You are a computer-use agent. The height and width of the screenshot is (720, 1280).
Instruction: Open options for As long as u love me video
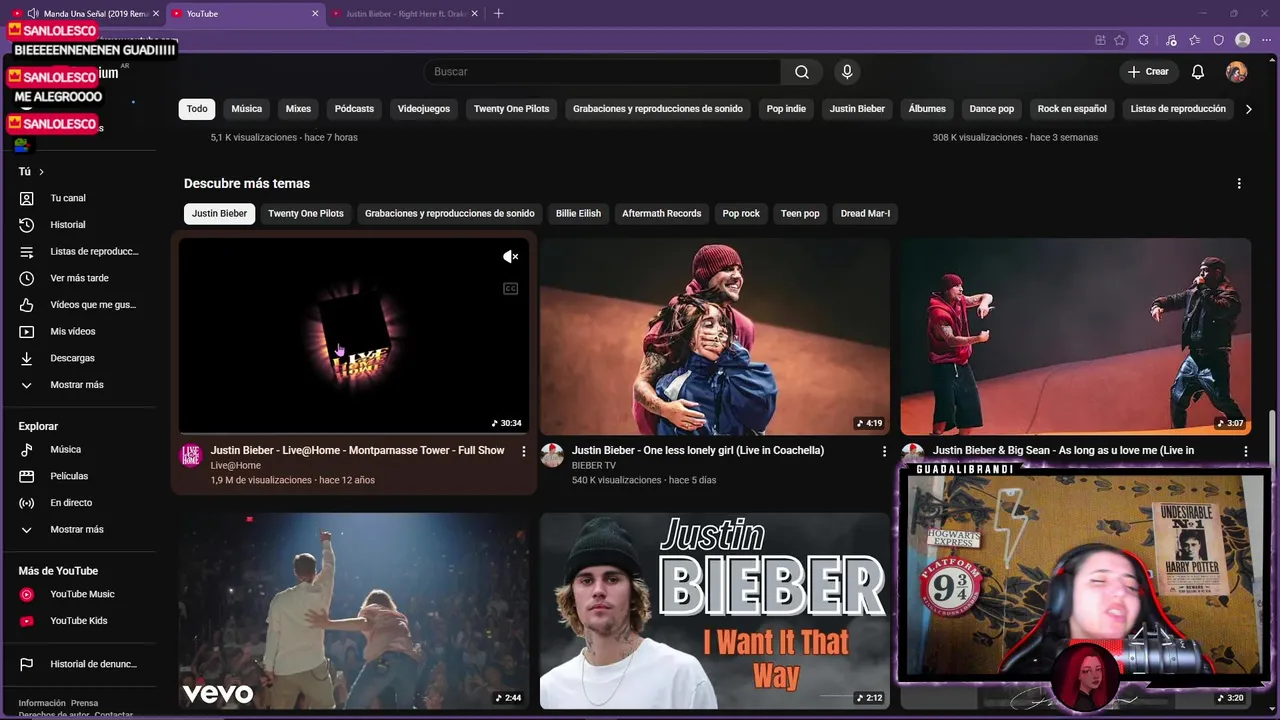click(x=1246, y=452)
